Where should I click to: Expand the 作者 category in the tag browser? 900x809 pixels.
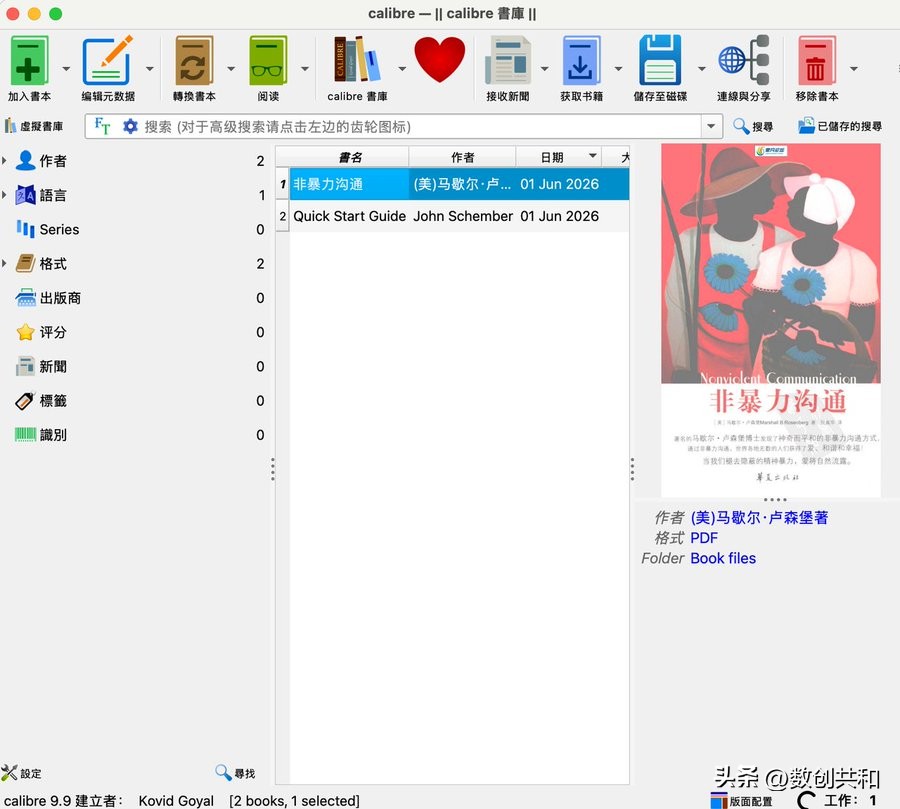pyautogui.click(x=5, y=161)
